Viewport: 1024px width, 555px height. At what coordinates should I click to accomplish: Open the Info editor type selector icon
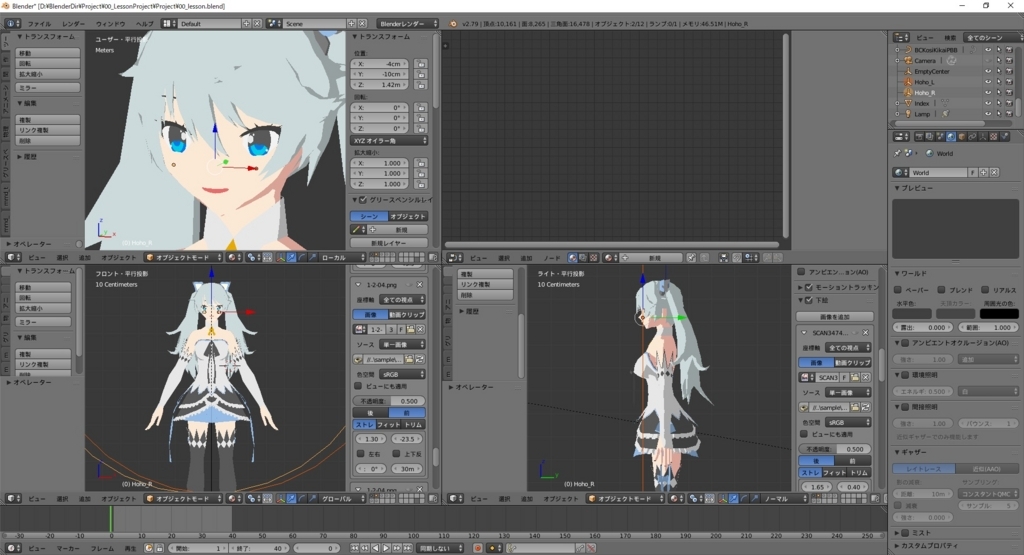pyautogui.click(x=12, y=24)
